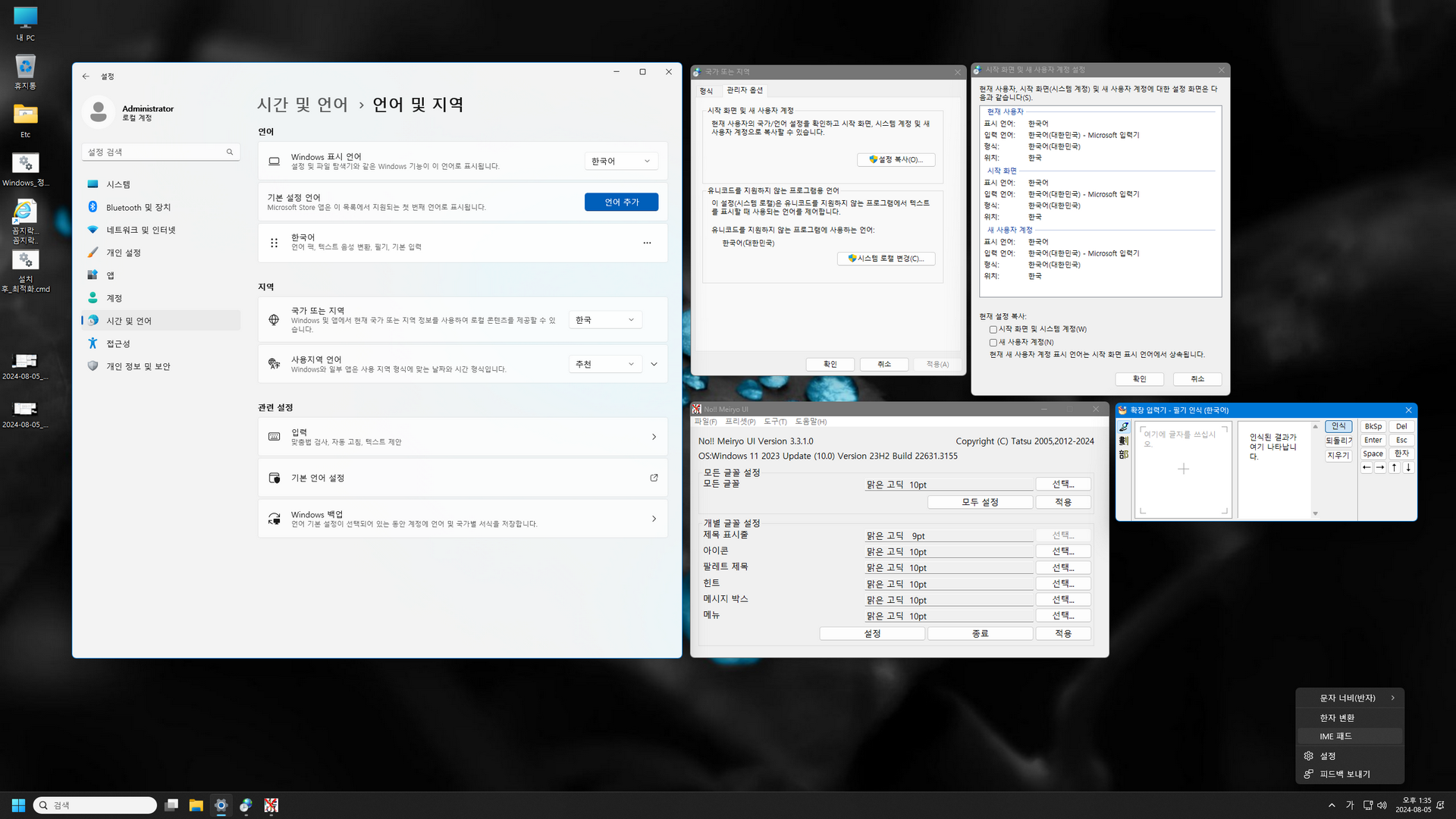The height and width of the screenshot is (819, 1456).
Task: Click three-dot options for 한국어 language
Action: pos(647,243)
